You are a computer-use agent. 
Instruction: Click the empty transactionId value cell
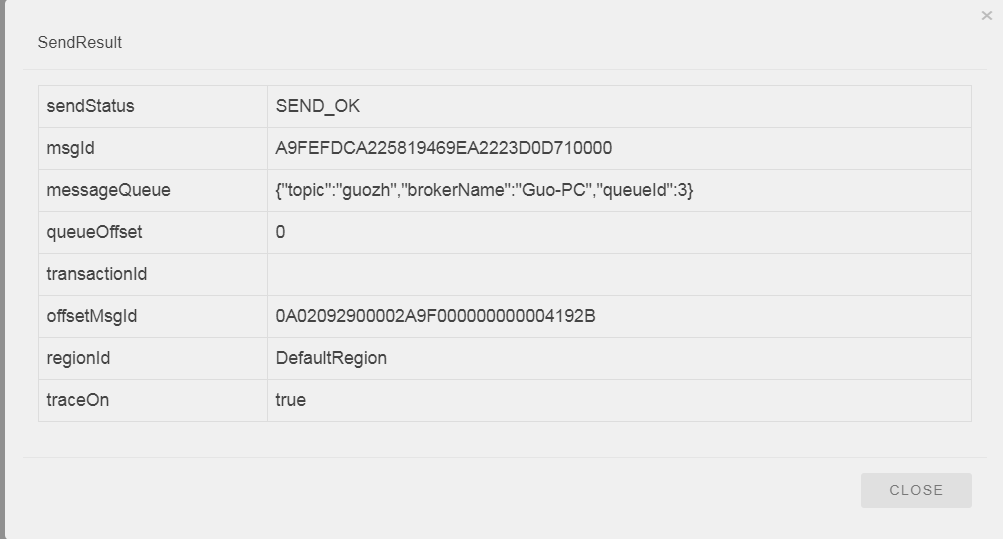click(x=619, y=274)
